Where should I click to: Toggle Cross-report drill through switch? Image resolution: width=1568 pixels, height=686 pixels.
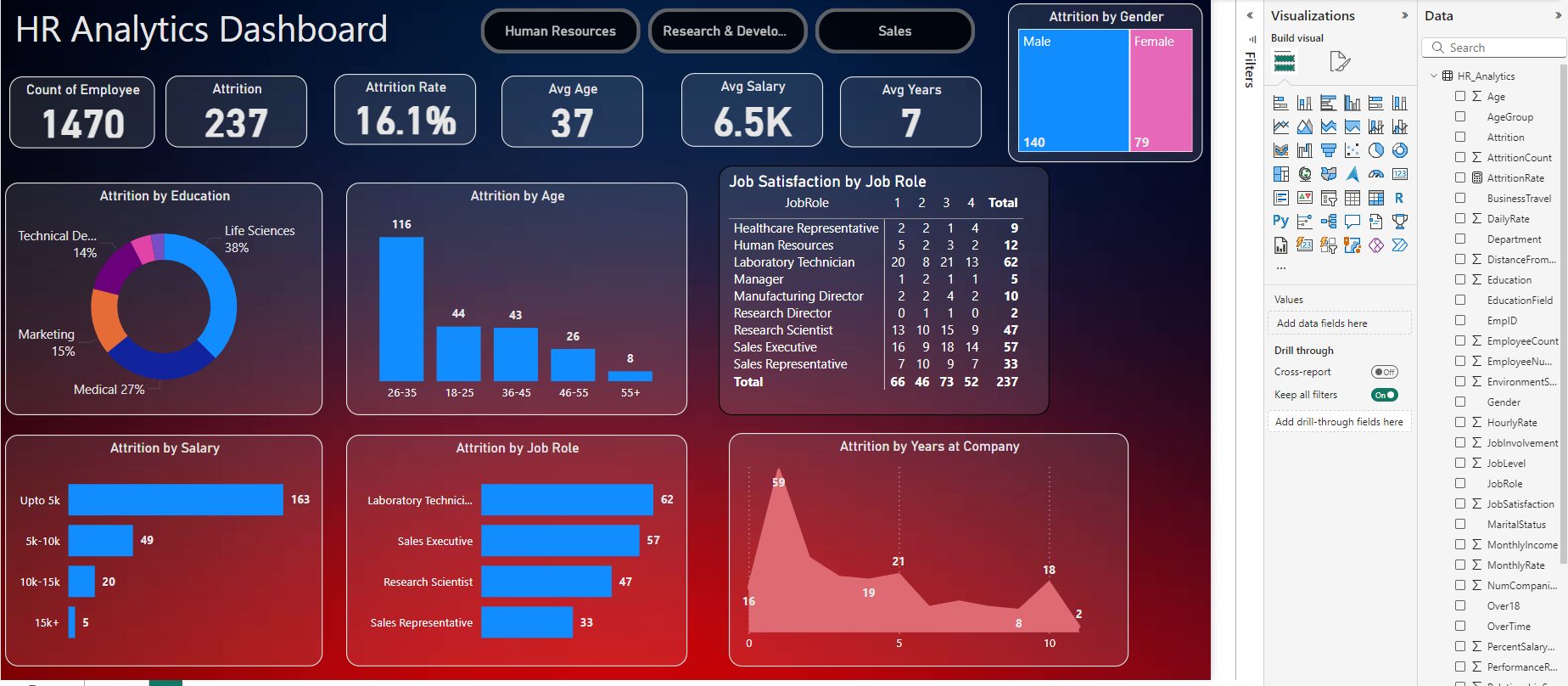click(1385, 372)
